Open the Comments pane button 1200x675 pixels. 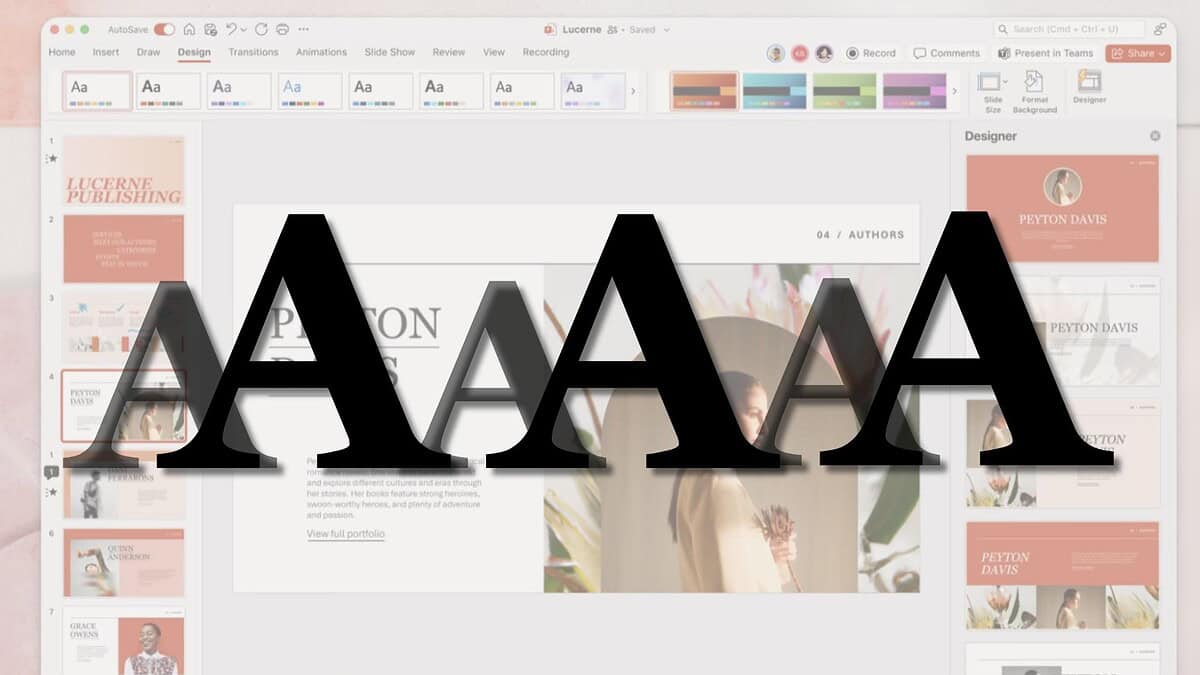click(946, 53)
